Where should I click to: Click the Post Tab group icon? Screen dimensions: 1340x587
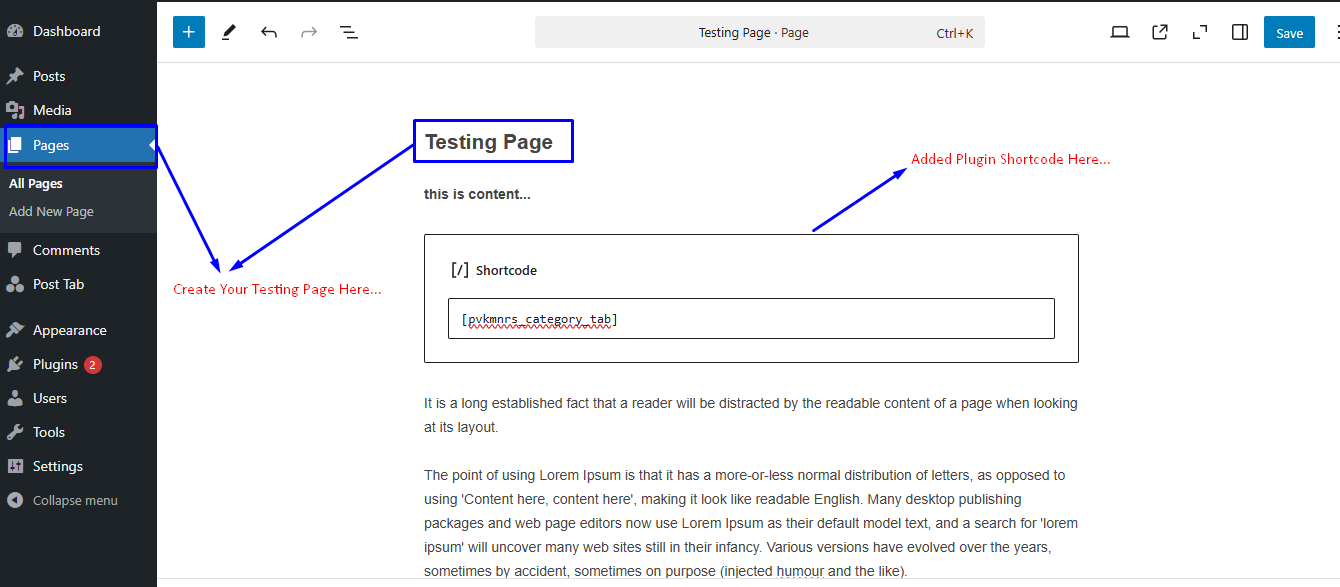tap(15, 284)
